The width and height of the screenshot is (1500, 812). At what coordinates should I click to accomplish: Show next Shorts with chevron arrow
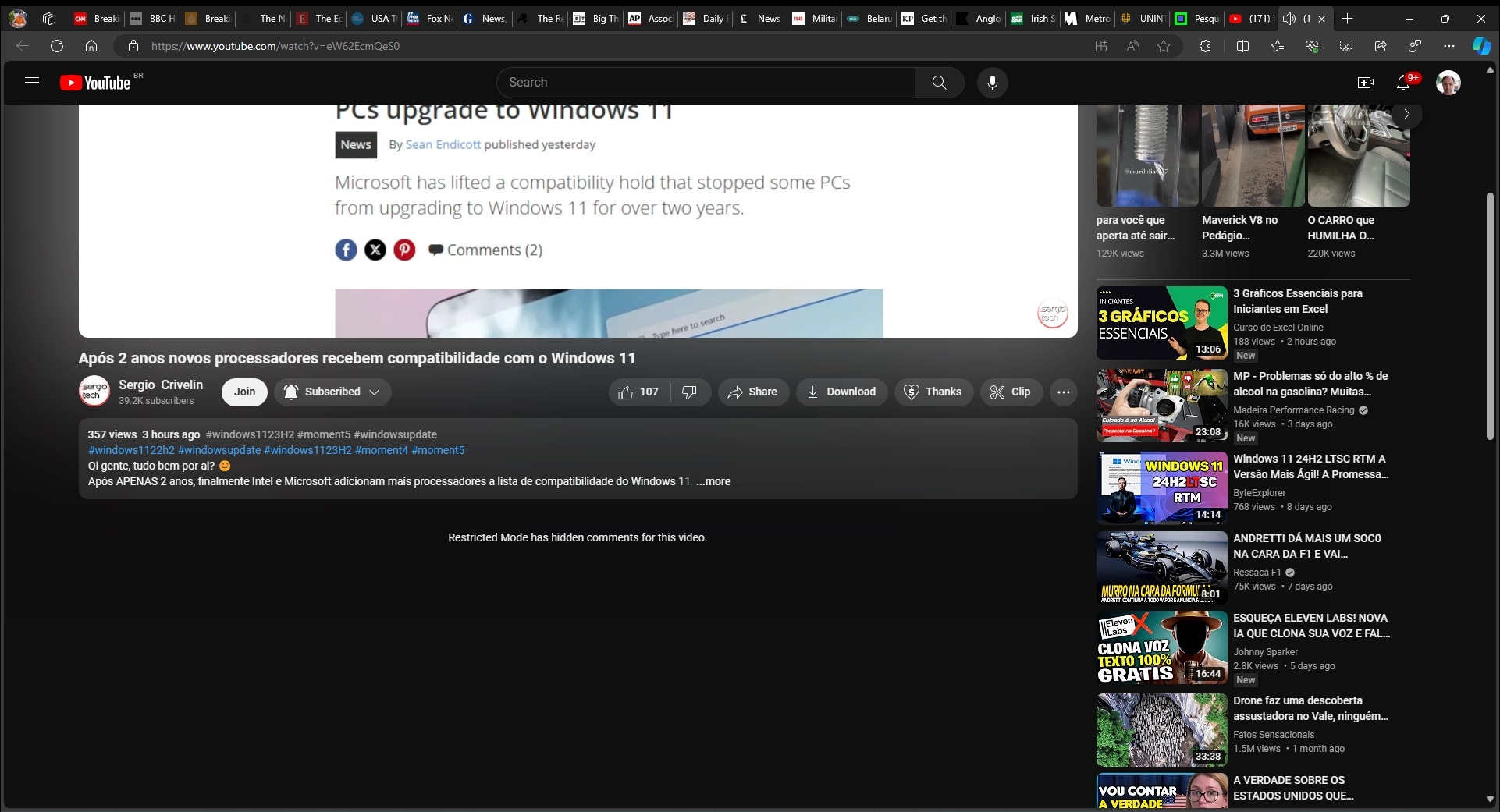tap(1407, 114)
